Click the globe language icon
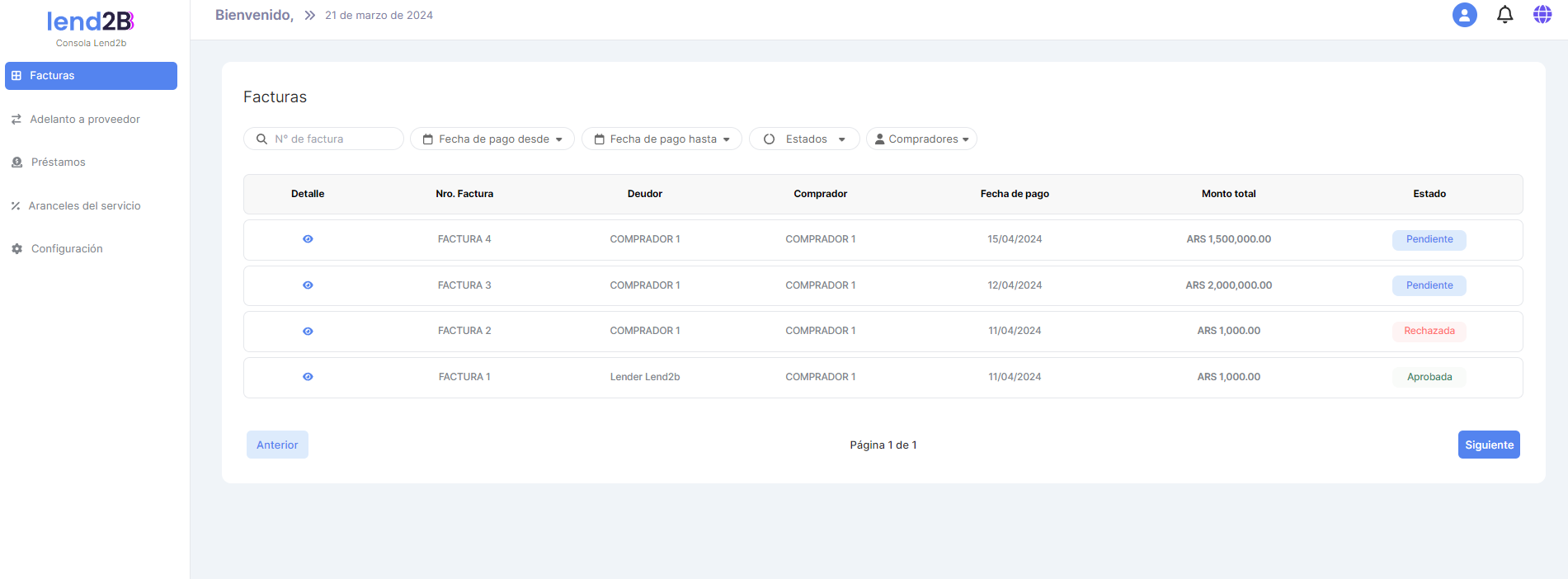Image resolution: width=1568 pixels, height=579 pixels. pyautogui.click(x=1542, y=15)
